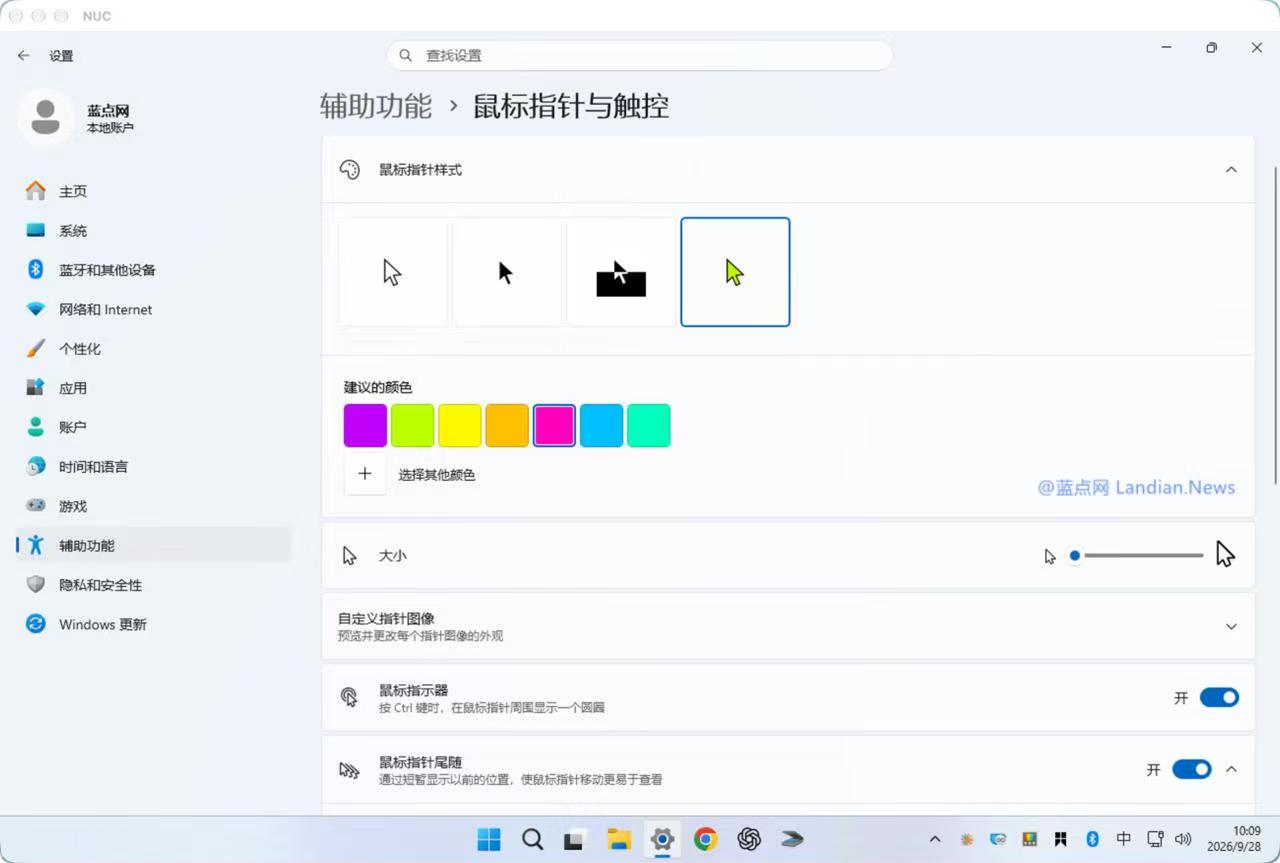This screenshot has height=863, width=1280.
Task: Pick the turquoise suggested color
Action: tap(648, 425)
